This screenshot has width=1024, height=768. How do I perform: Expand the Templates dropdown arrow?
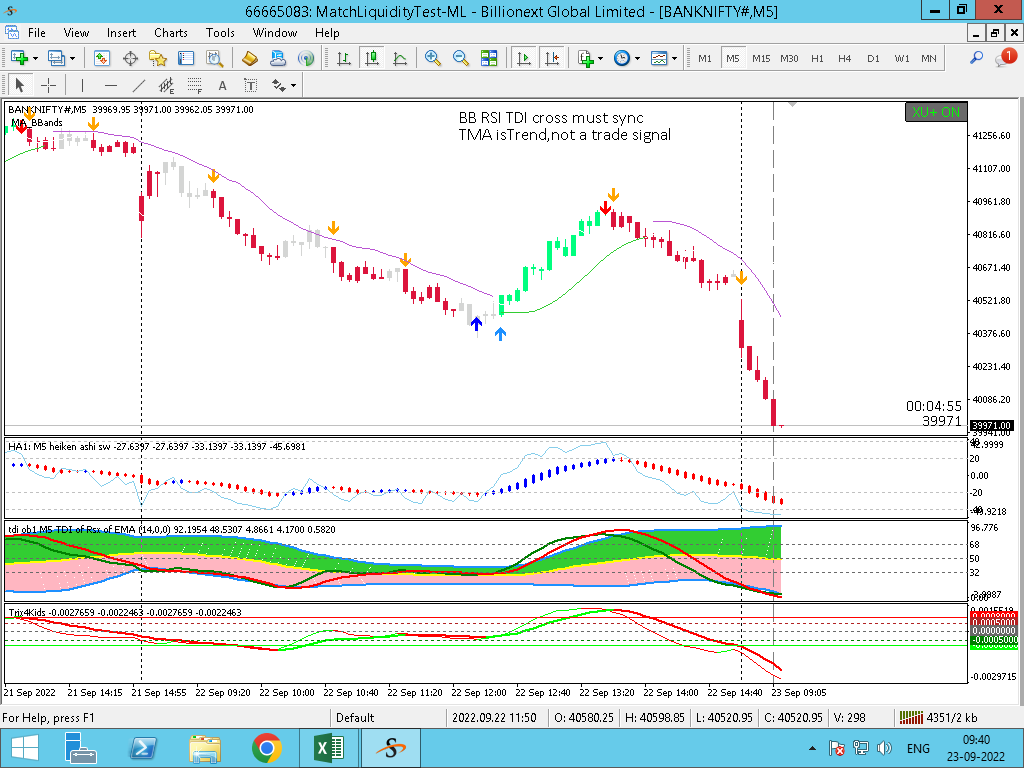point(675,58)
